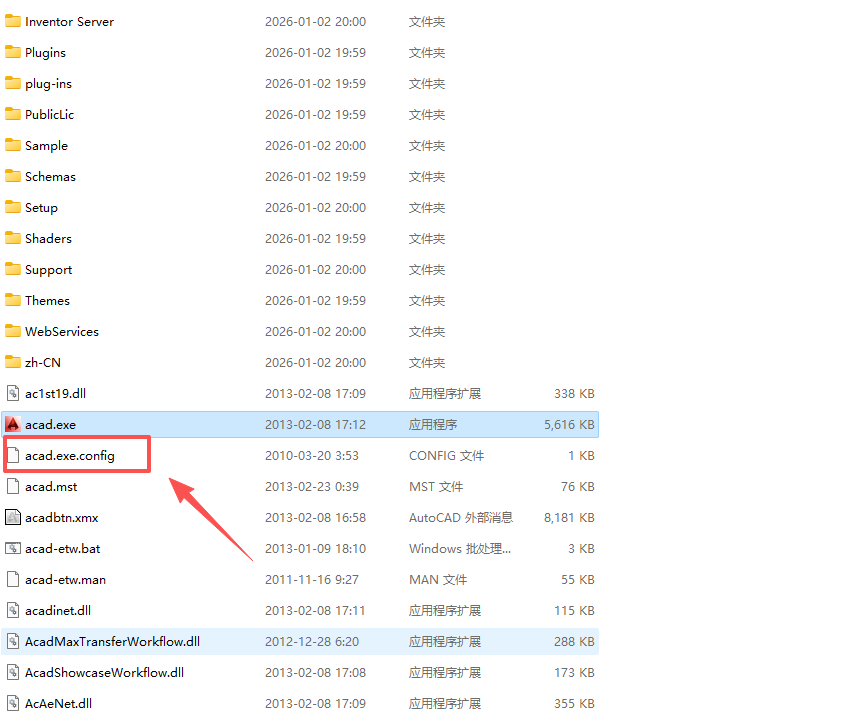Click the AcadMaxTransferWorkflow.dll file name

click(x=112, y=641)
